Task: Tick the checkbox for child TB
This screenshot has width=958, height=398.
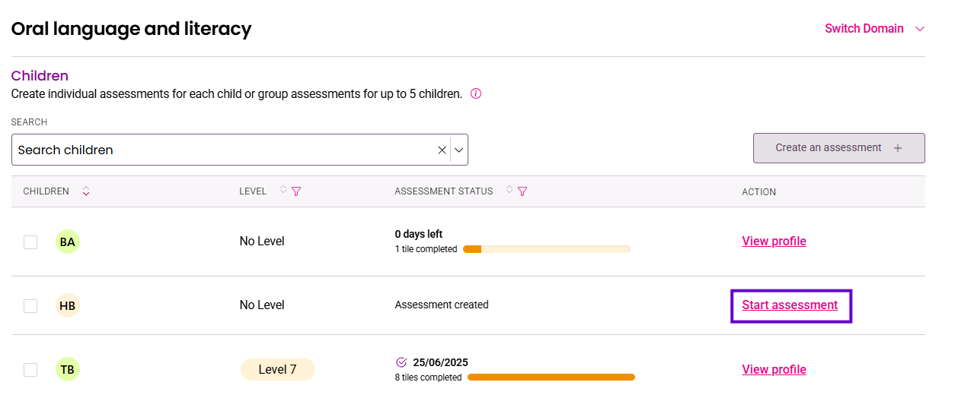Action: tap(31, 369)
